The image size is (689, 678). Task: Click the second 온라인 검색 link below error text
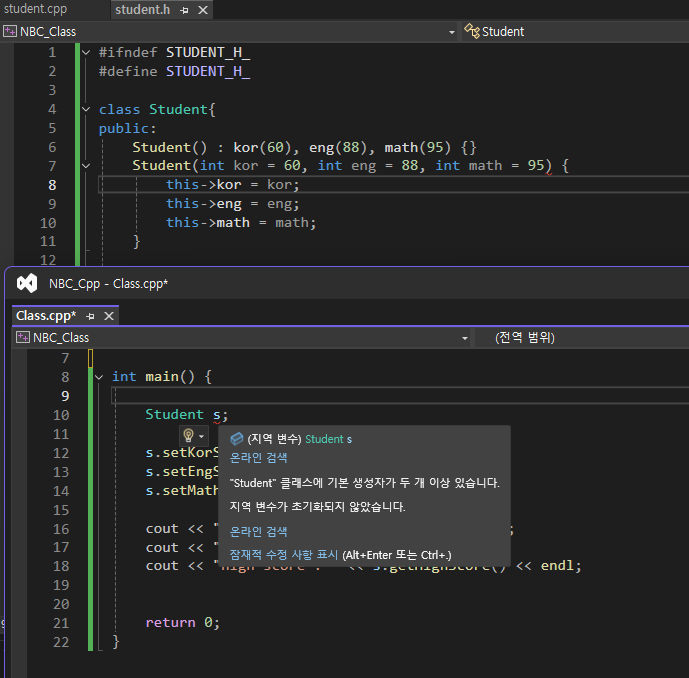point(258,532)
